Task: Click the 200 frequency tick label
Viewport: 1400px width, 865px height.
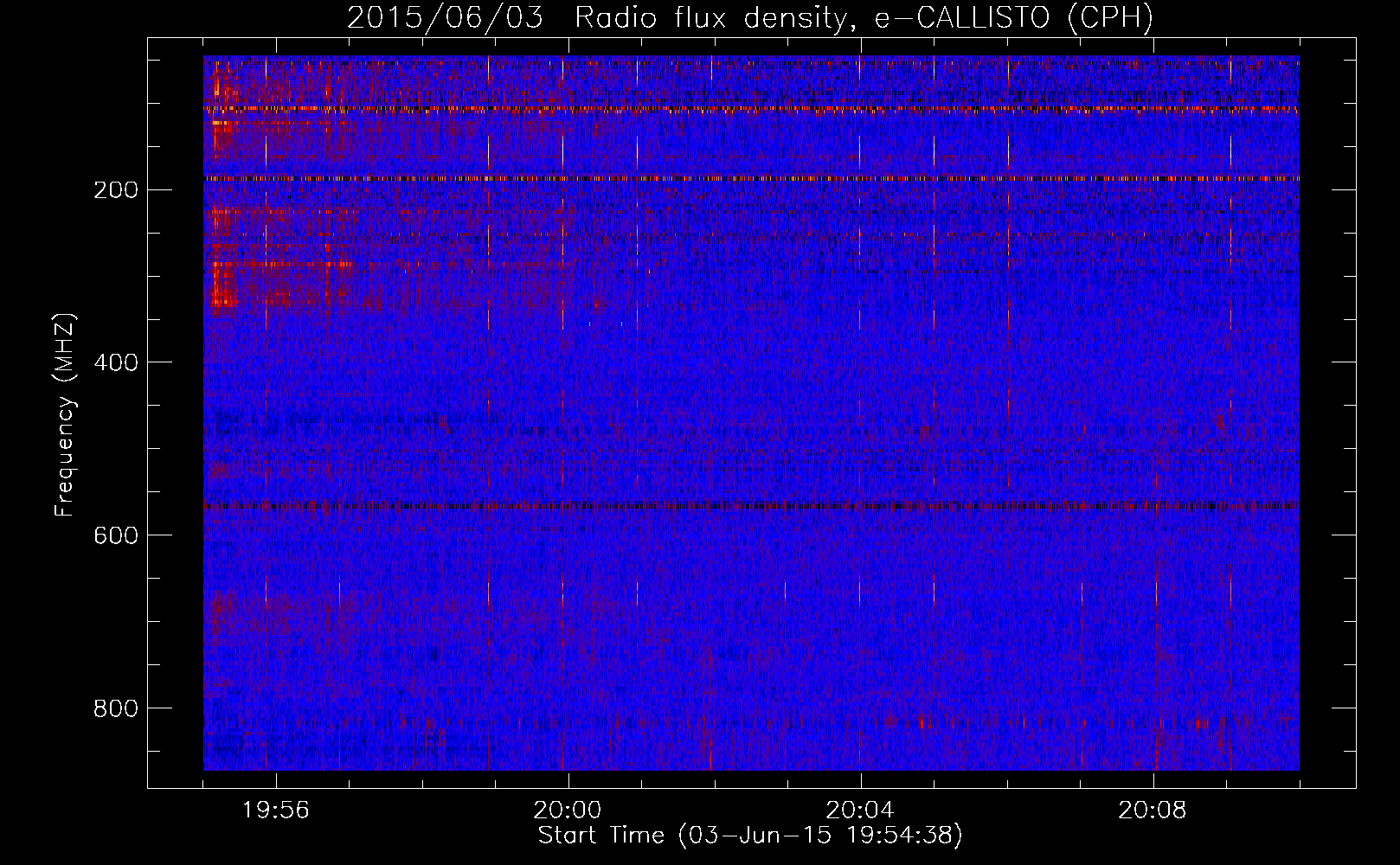Action: (x=116, y=190)
